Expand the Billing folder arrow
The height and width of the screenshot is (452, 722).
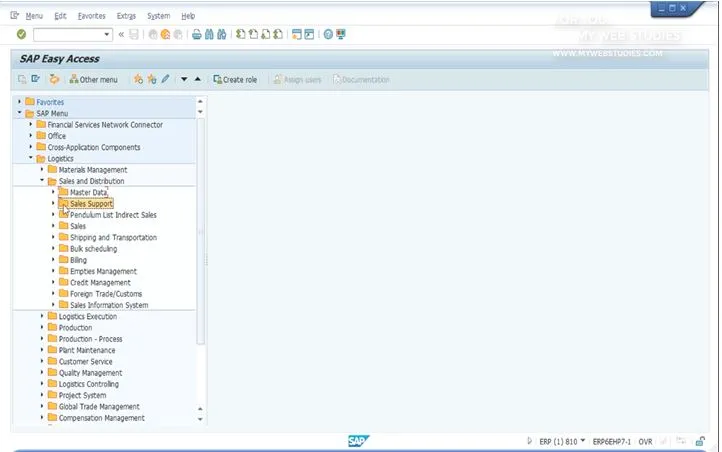point(53,260)
